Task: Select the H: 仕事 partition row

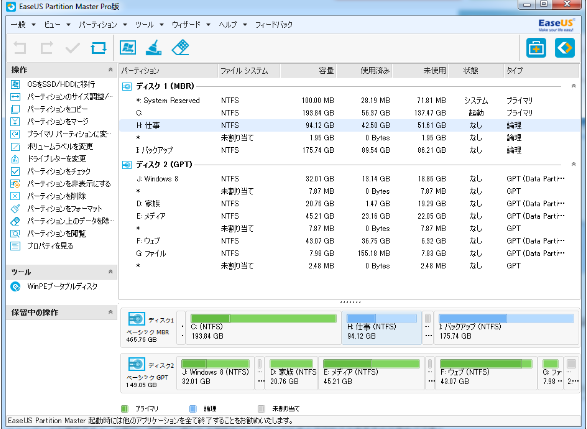Action: [350, 125]
